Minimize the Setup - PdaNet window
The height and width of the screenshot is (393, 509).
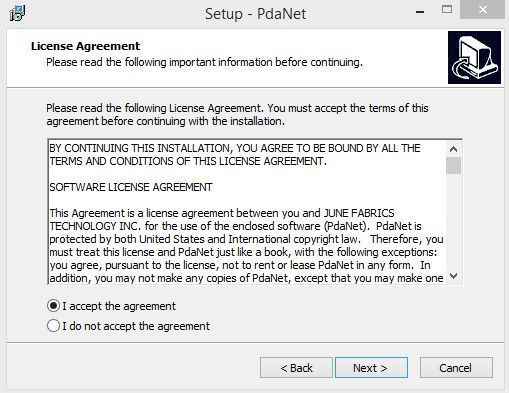pyautogui.click(x=420, y=12)
